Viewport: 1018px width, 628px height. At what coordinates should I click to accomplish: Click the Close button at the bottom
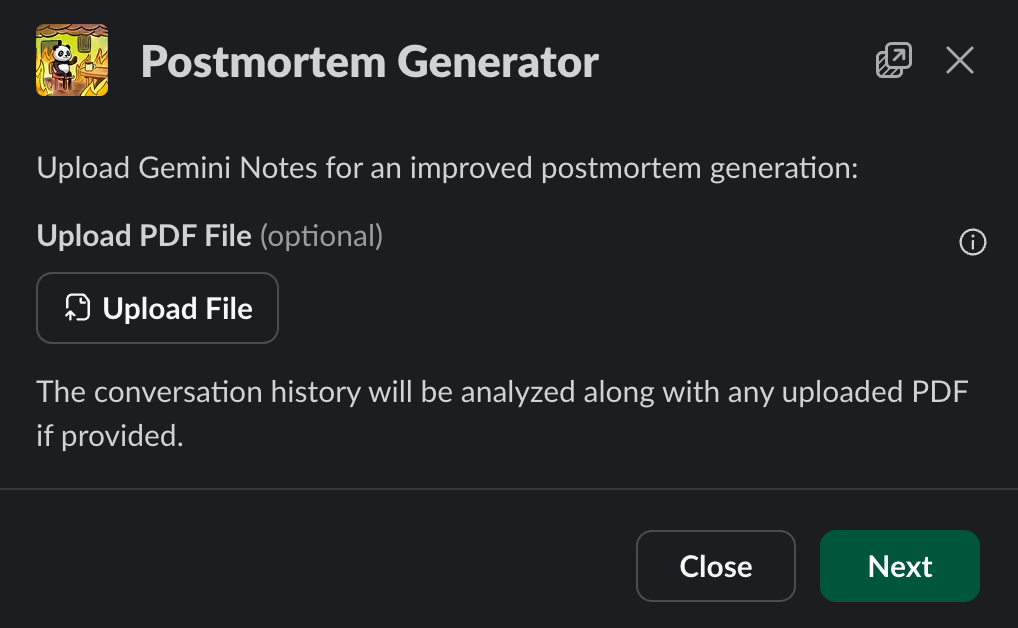(x=715, y=566)
